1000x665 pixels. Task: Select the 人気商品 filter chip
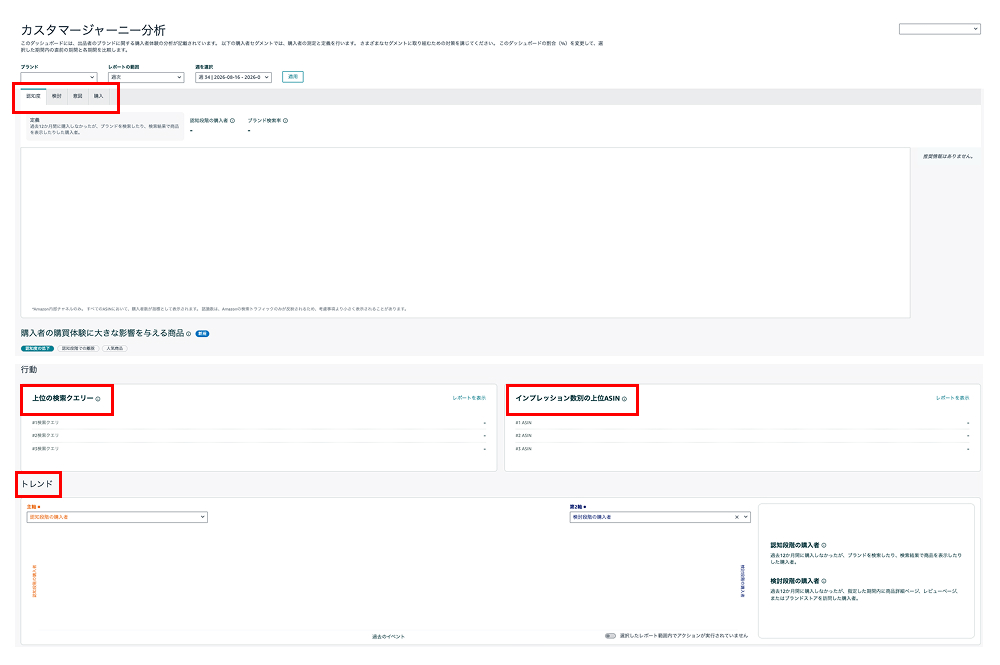115,349
